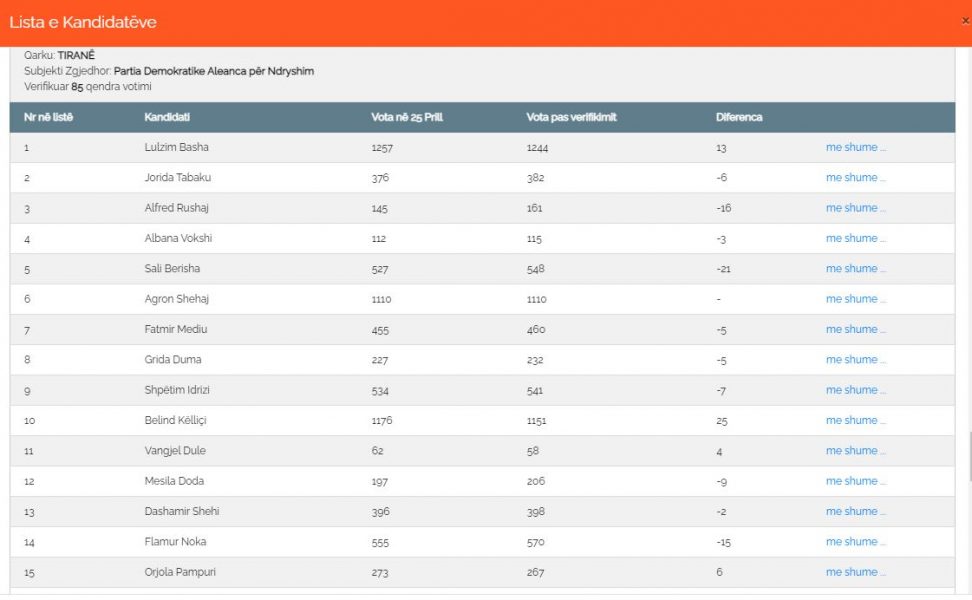Click the Kandidati column header
This screenshot has height=600, width=972.
pos(167,117)
